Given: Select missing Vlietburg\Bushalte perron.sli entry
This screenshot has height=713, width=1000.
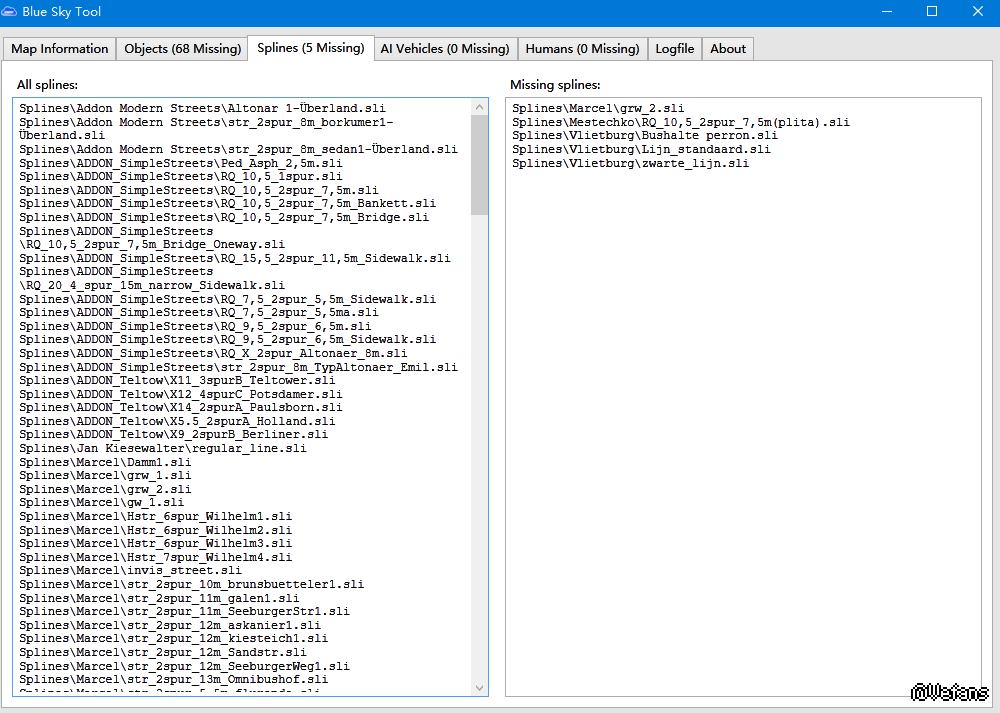Looking at the screenshot, I should coord(644,136).
